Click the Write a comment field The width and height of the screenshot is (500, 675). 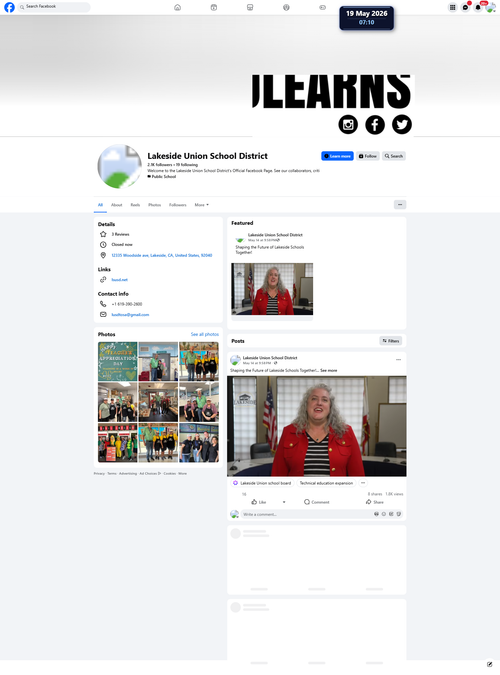322,514
